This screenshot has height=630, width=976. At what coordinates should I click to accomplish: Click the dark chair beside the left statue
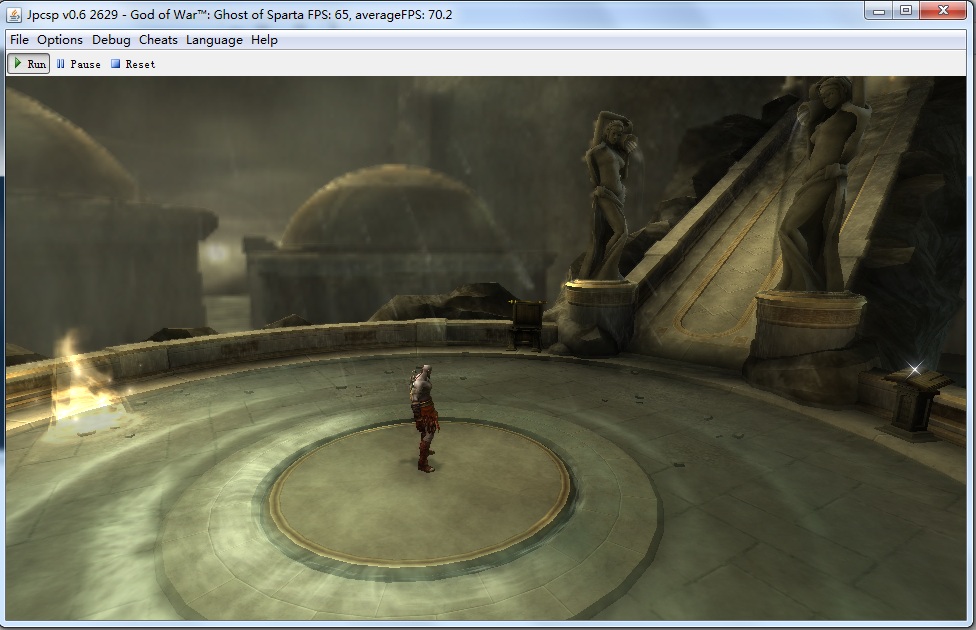526,323
